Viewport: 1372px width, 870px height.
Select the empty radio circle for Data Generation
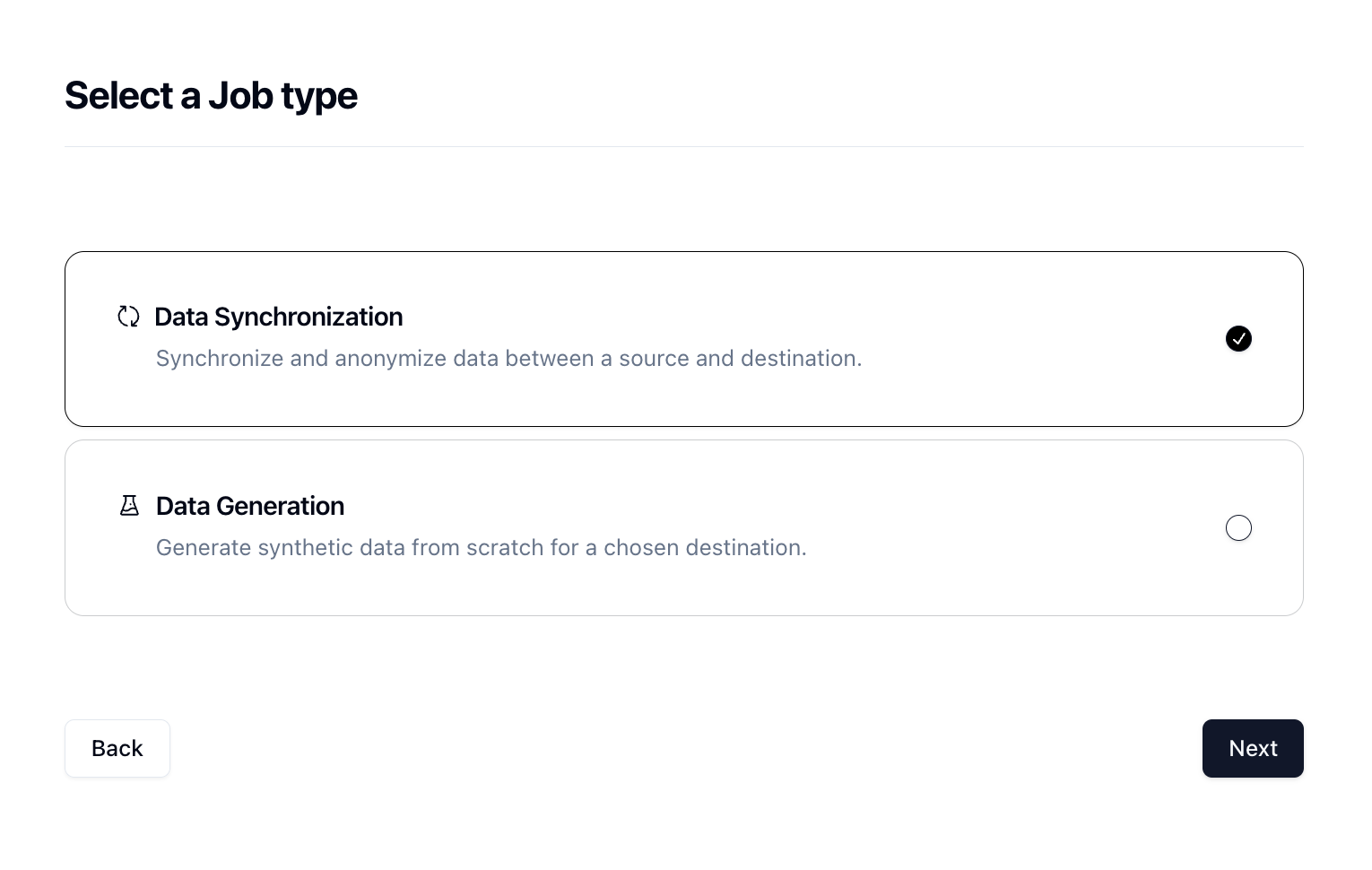(x=1238, y=528)
